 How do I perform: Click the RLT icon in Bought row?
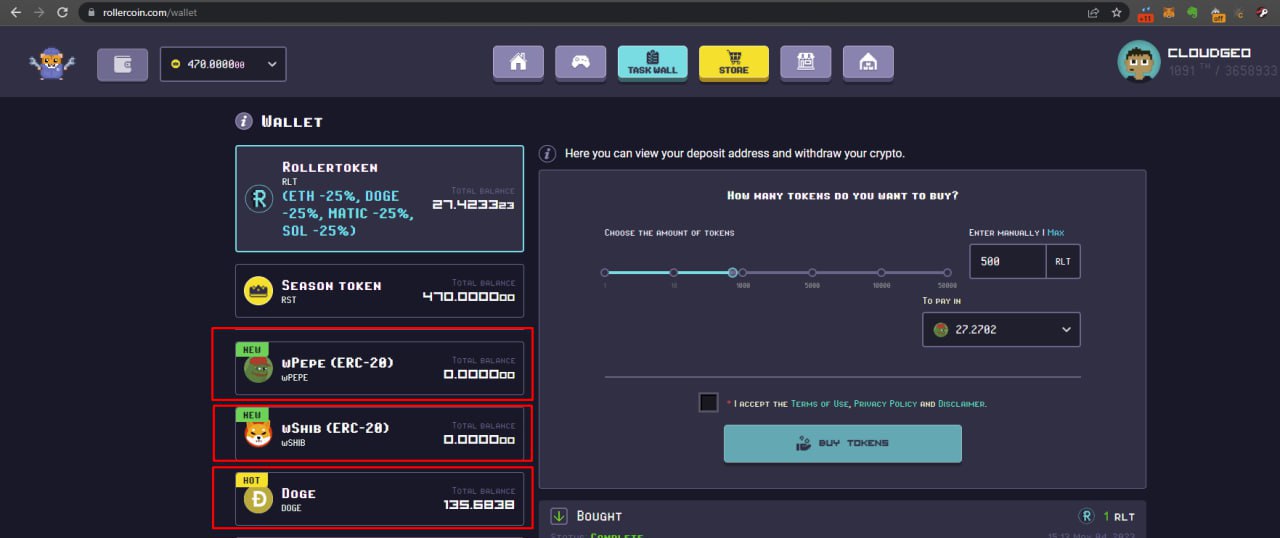[x=1087, y=516]
